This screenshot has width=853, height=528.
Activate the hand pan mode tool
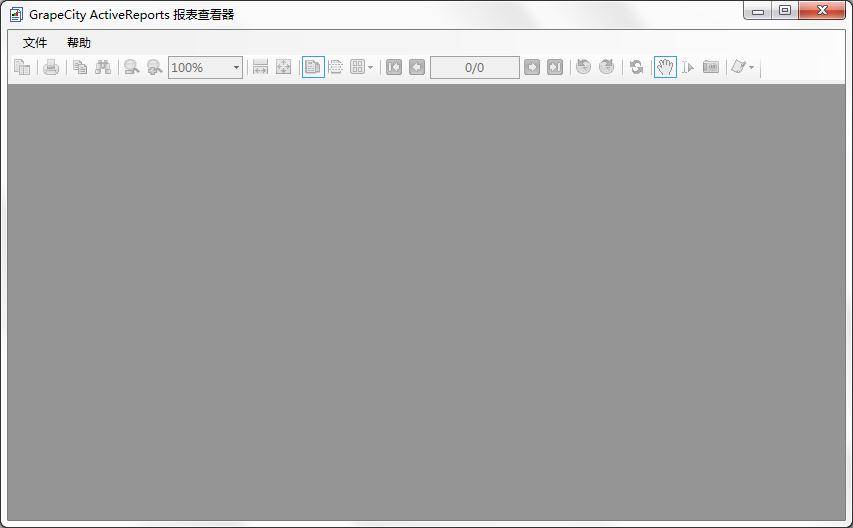coord(665,67)
